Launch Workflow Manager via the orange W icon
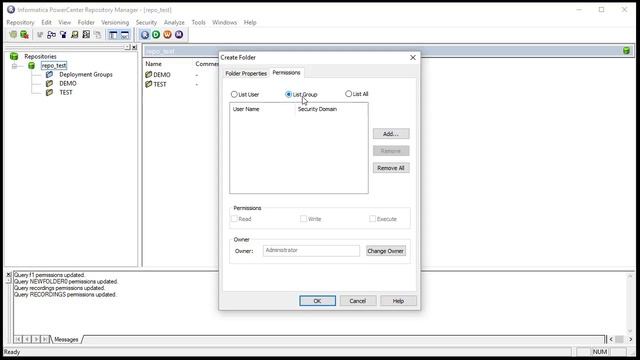The width and height of the screenshot is (640, 360). coord(167,35)
